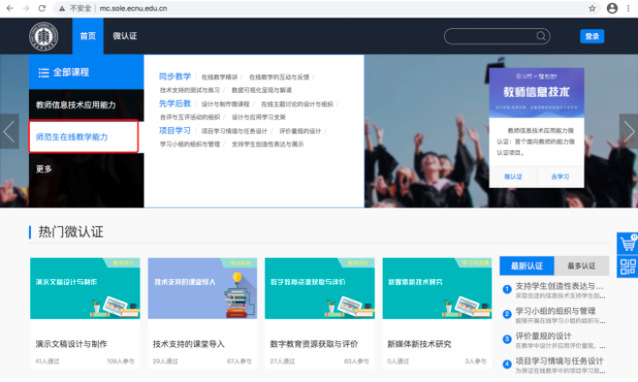Open the 首页 tab
Viewport: 638px width, 382px height.
click(x=88, y=36)
